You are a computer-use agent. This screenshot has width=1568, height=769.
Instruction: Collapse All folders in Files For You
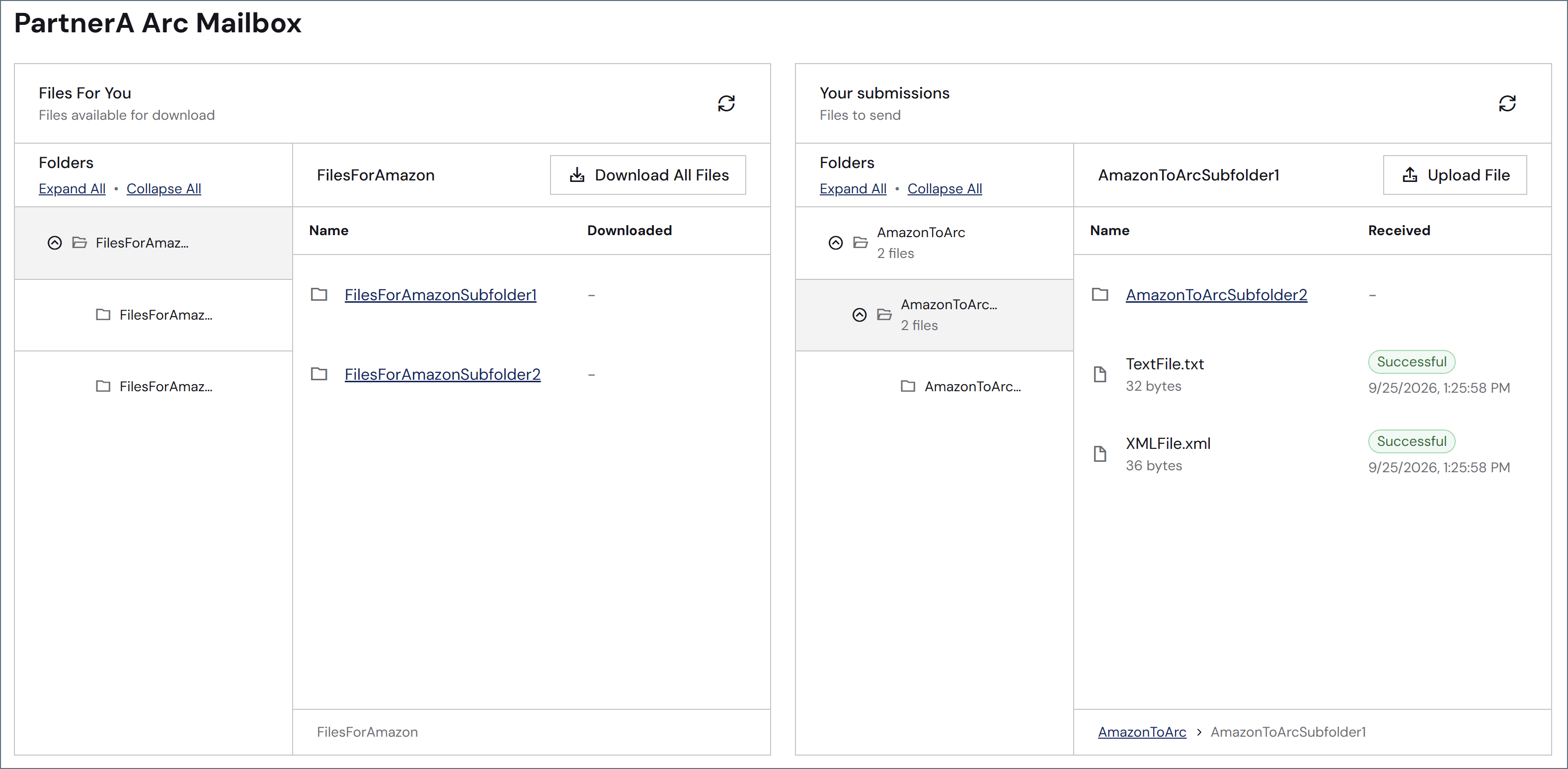pyautogui.click(x=164, y=189)
